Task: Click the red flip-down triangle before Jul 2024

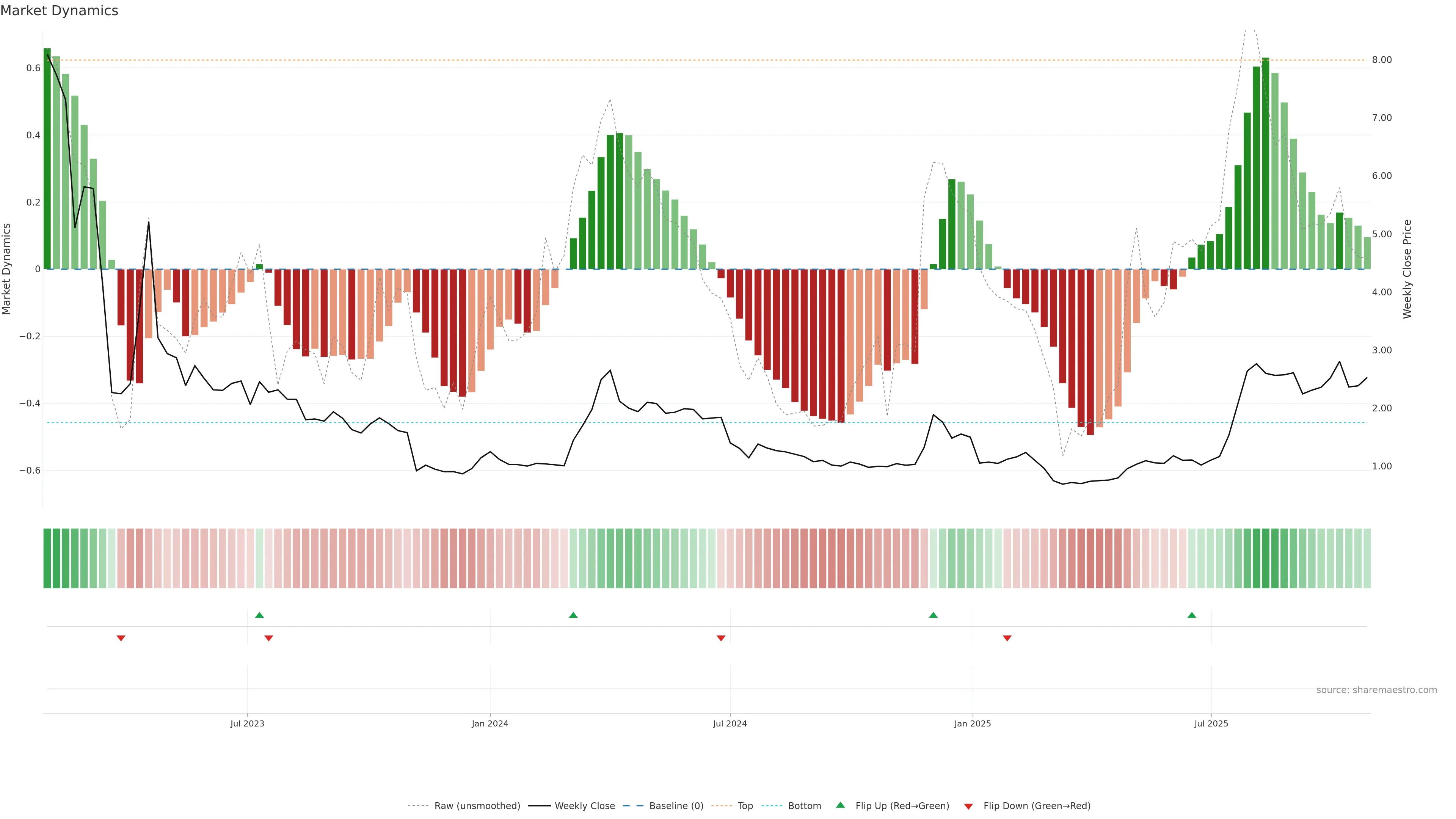Action: click(721, 638)
